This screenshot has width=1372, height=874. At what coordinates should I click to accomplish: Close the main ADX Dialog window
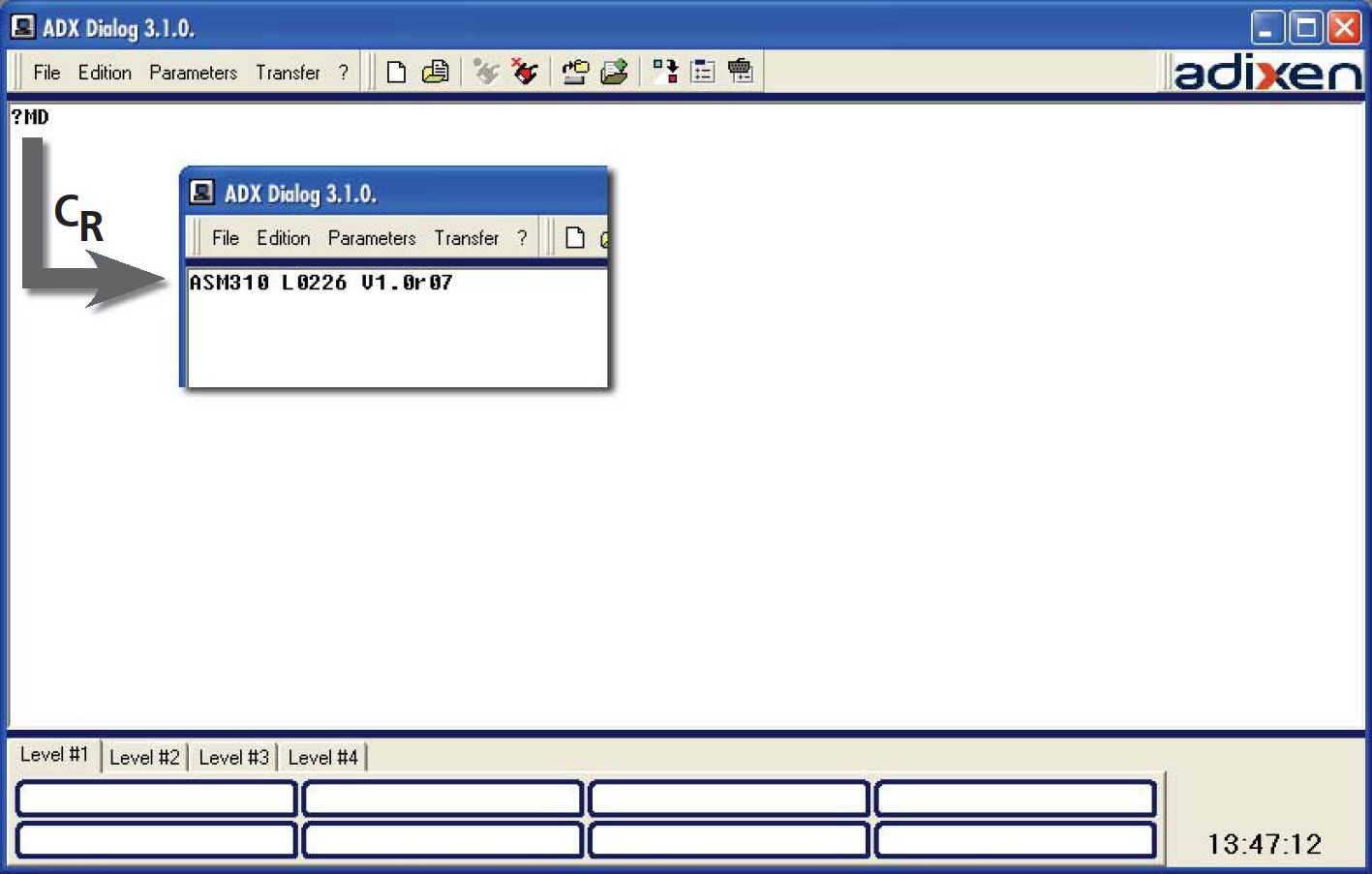[x=1344, y=28]
